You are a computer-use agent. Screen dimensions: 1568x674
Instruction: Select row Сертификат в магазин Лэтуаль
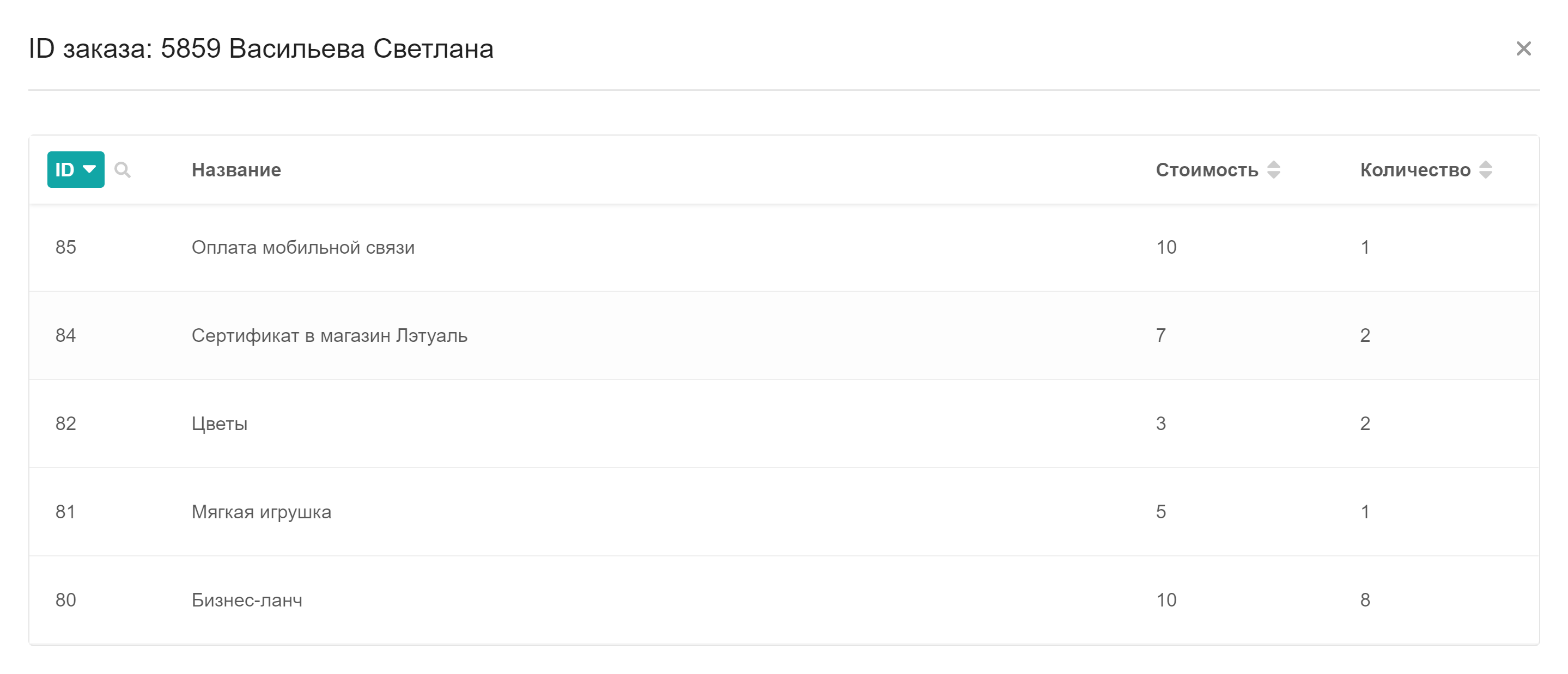click(x=784, y=336)
